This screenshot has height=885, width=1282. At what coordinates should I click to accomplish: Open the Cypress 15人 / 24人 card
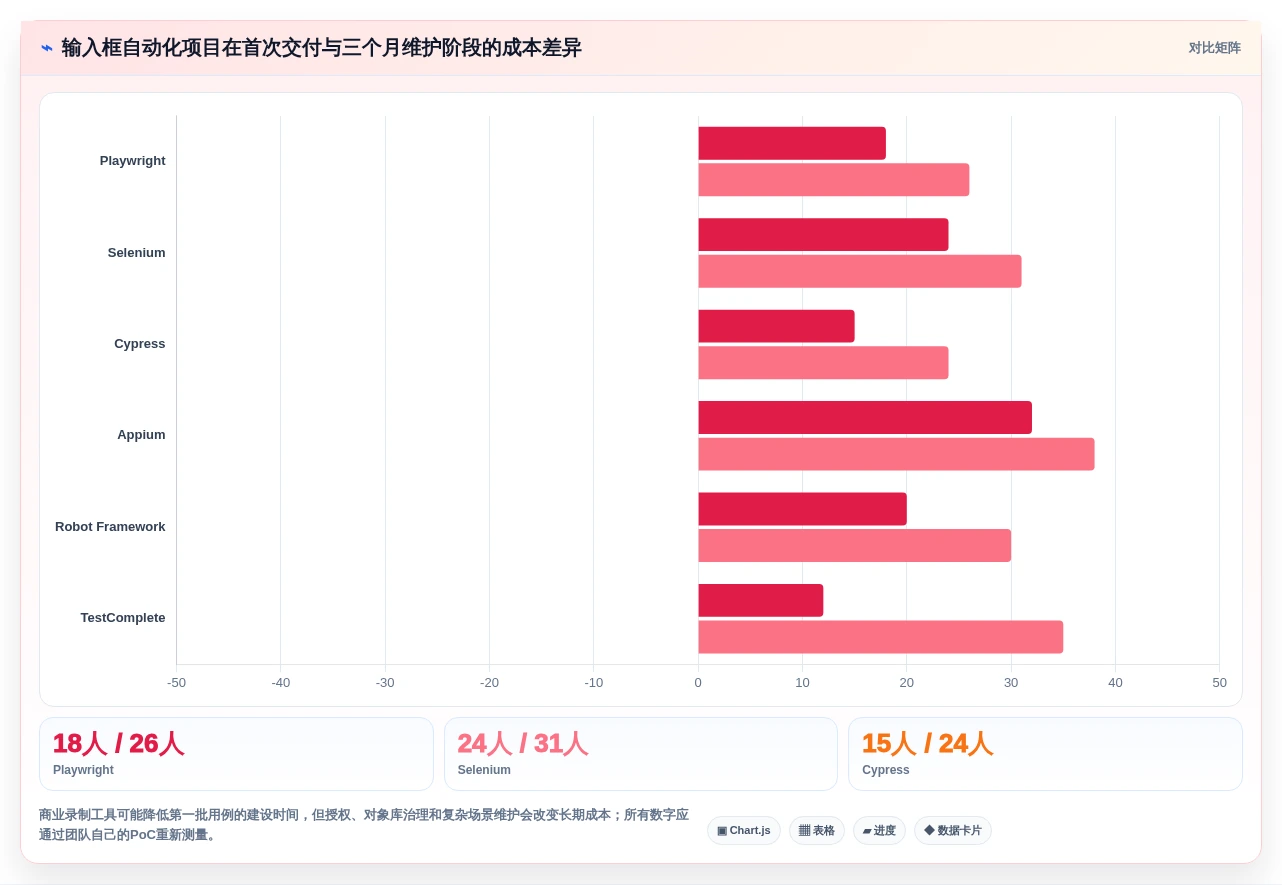click(1045, 754)
